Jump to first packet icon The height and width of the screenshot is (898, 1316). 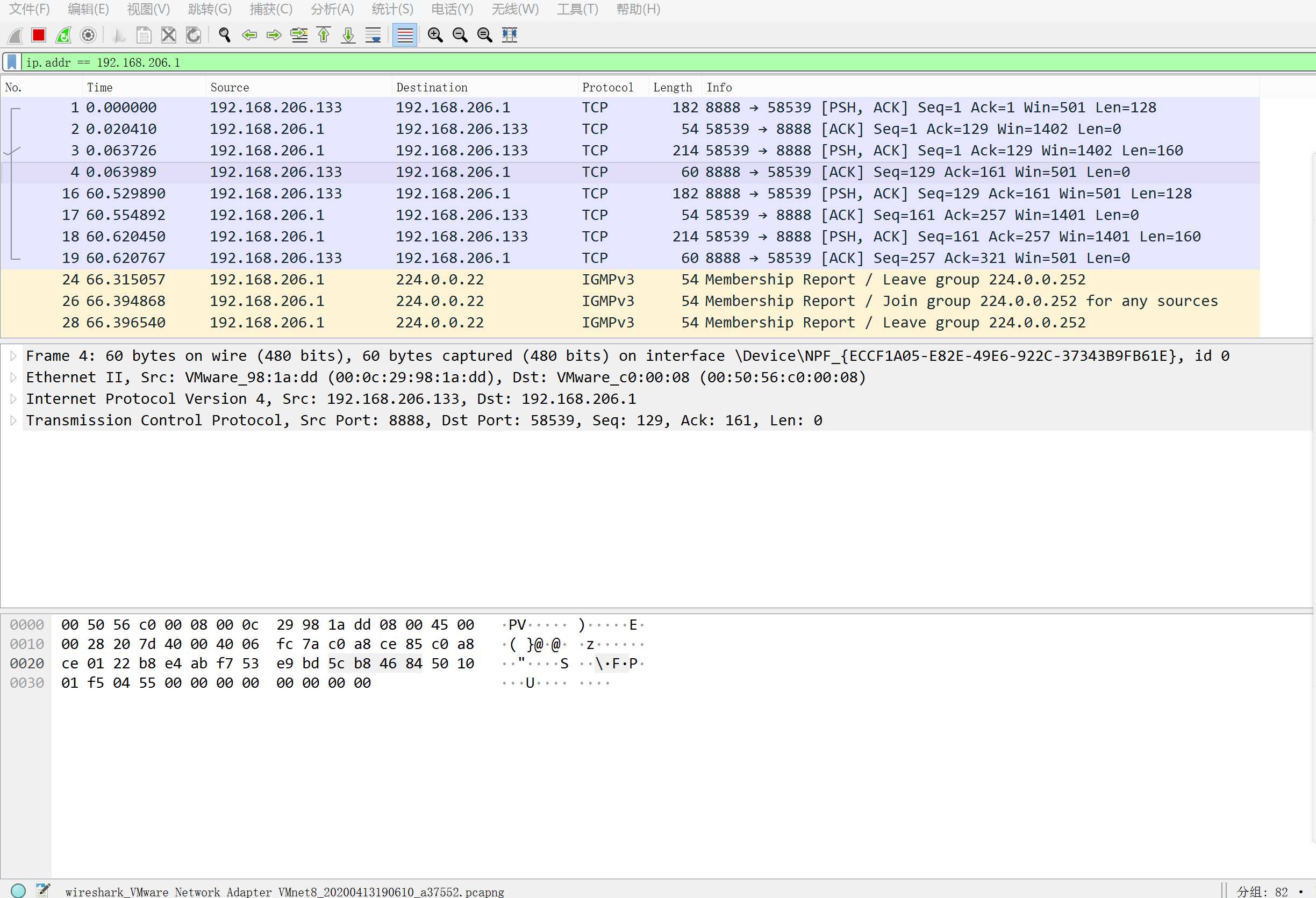324,35
